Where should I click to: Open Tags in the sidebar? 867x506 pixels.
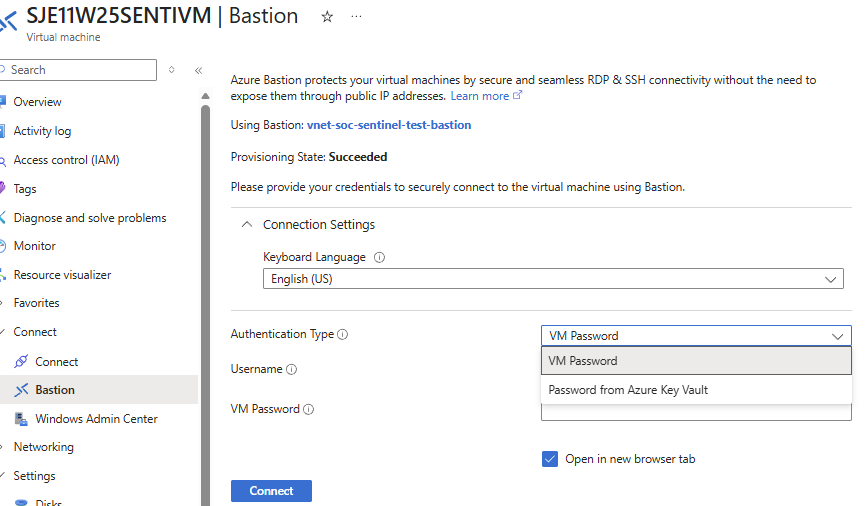point(25,189)
